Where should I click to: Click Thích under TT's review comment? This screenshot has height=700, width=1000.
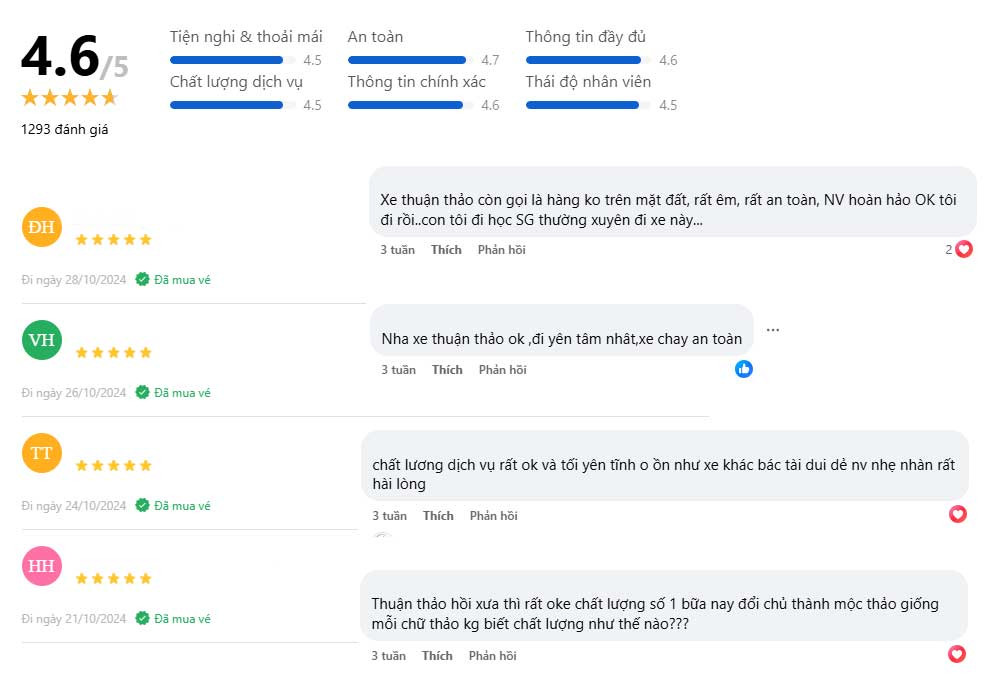(x=438, y=516)
